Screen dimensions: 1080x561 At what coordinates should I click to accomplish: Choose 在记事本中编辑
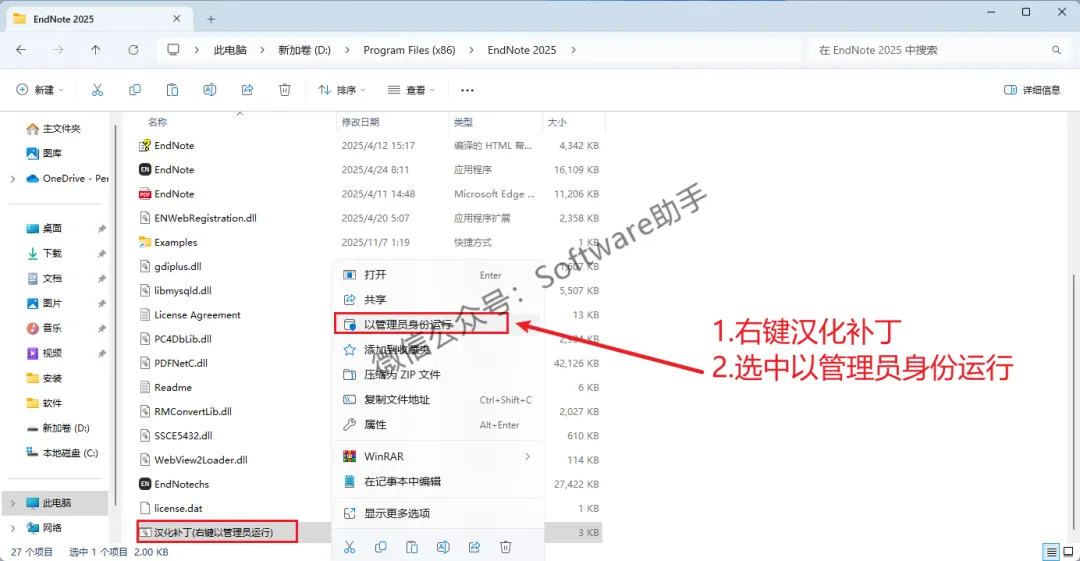pos(438,481)
